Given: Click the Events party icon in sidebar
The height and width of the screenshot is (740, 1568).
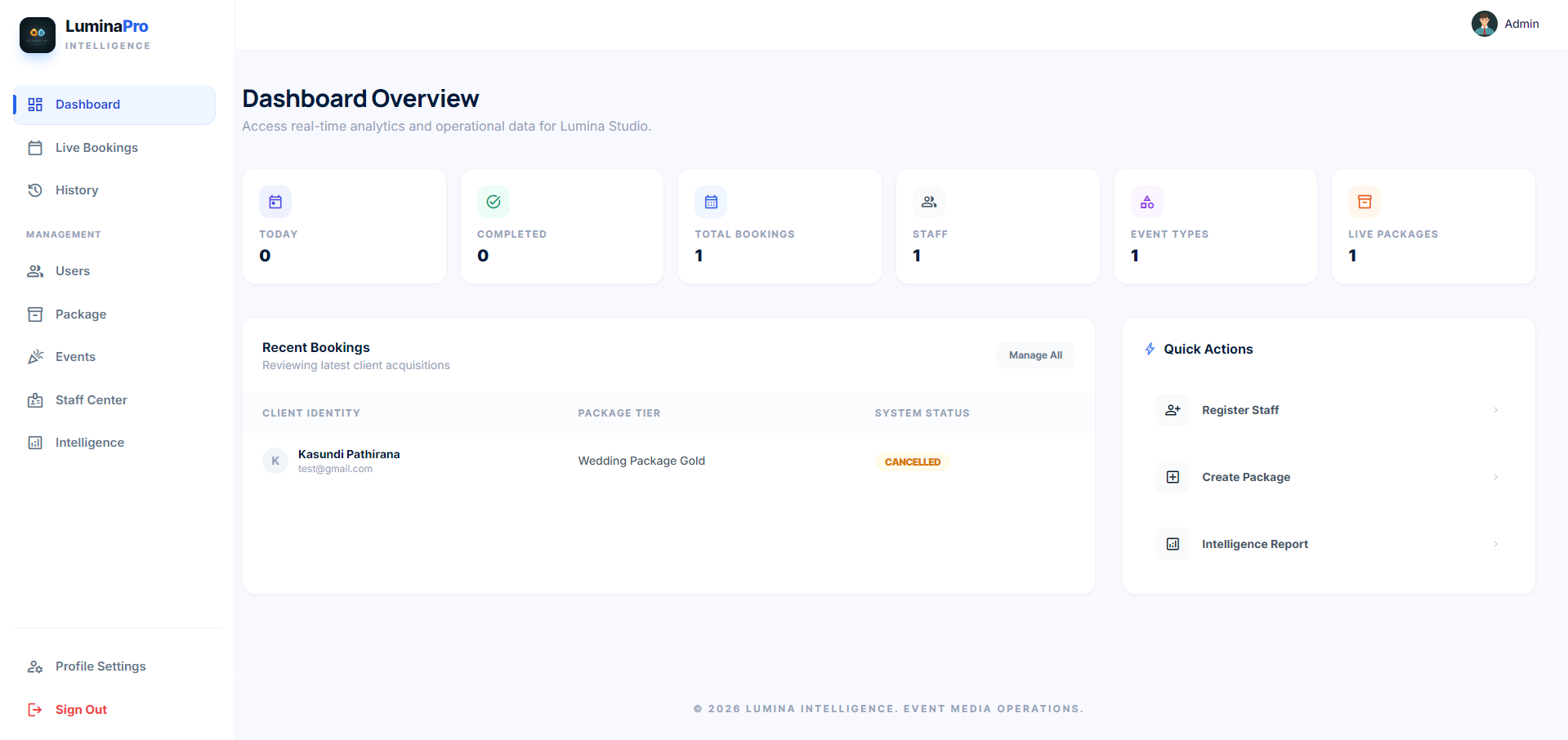Looking at the screenshot, I should click(x=35, y=357).
